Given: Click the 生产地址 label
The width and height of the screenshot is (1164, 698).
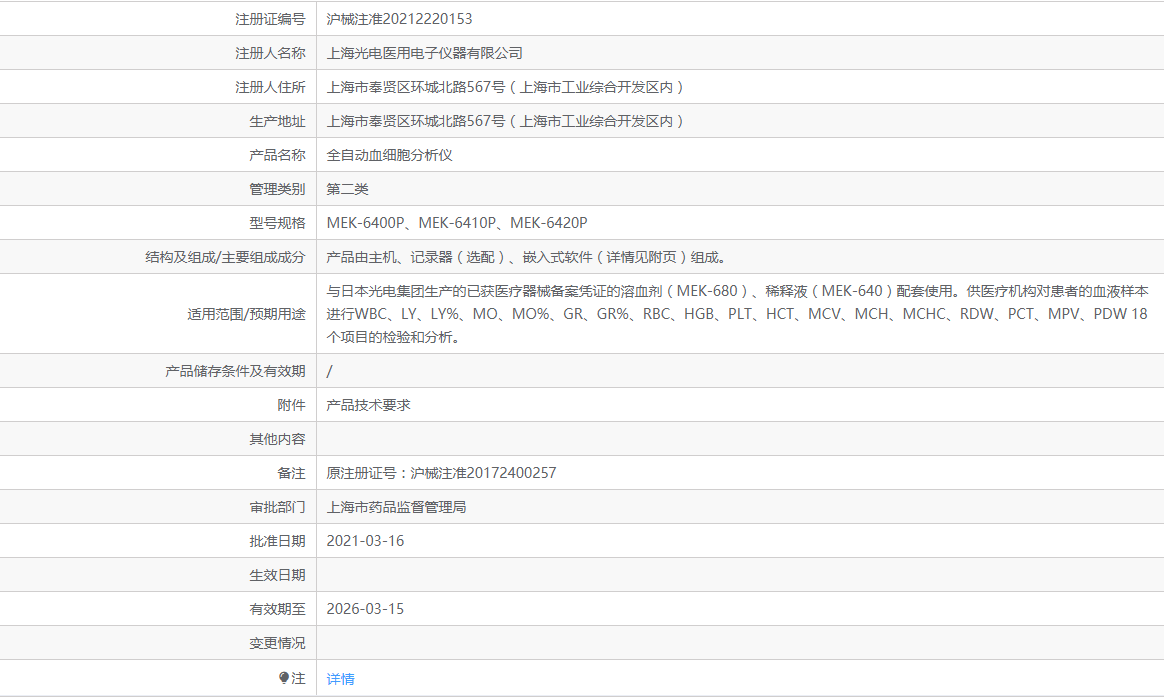Looking at the screenshot, I should tap(278, 122).
